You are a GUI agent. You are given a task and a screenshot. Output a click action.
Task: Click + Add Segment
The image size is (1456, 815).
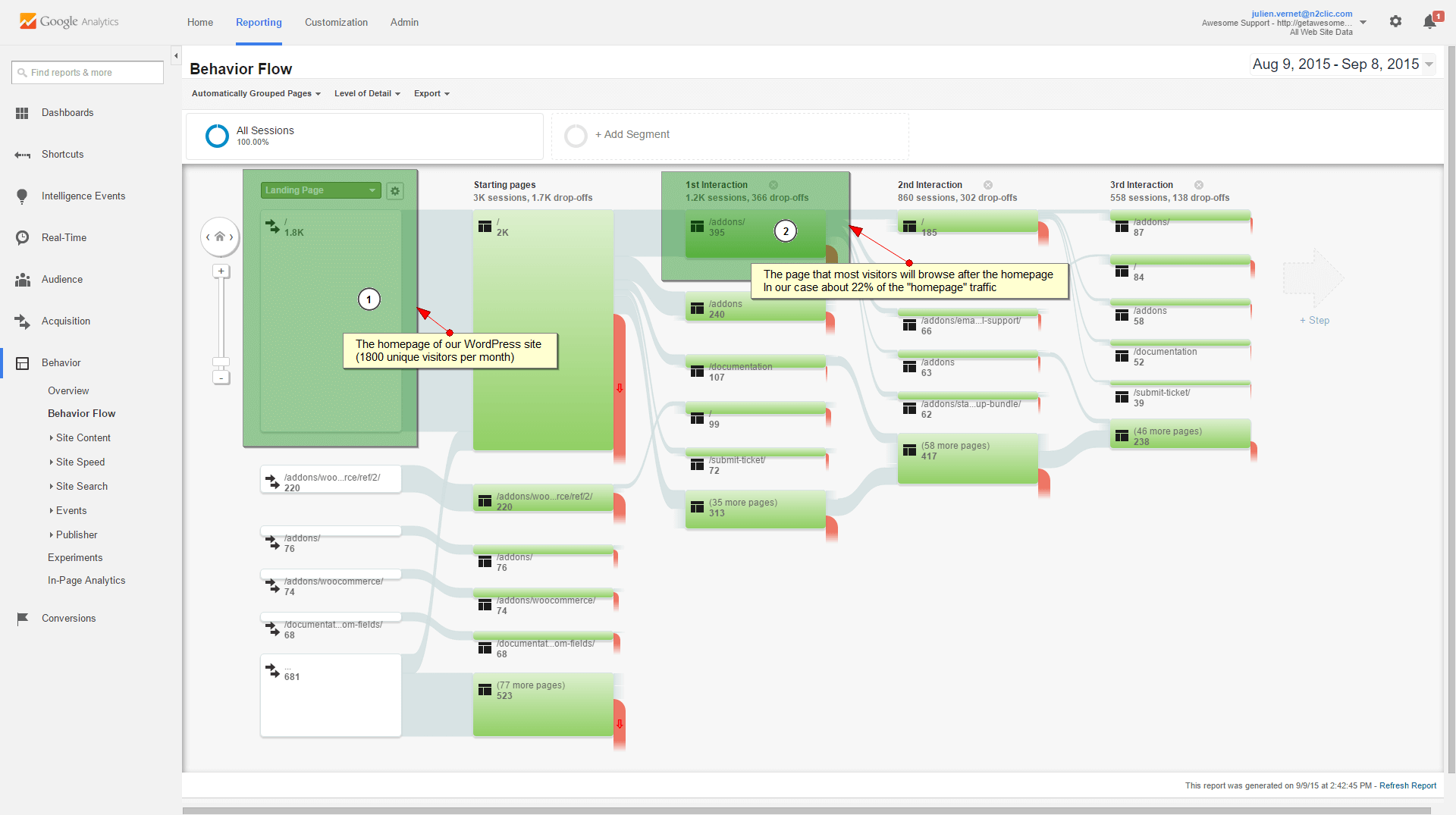632,135
